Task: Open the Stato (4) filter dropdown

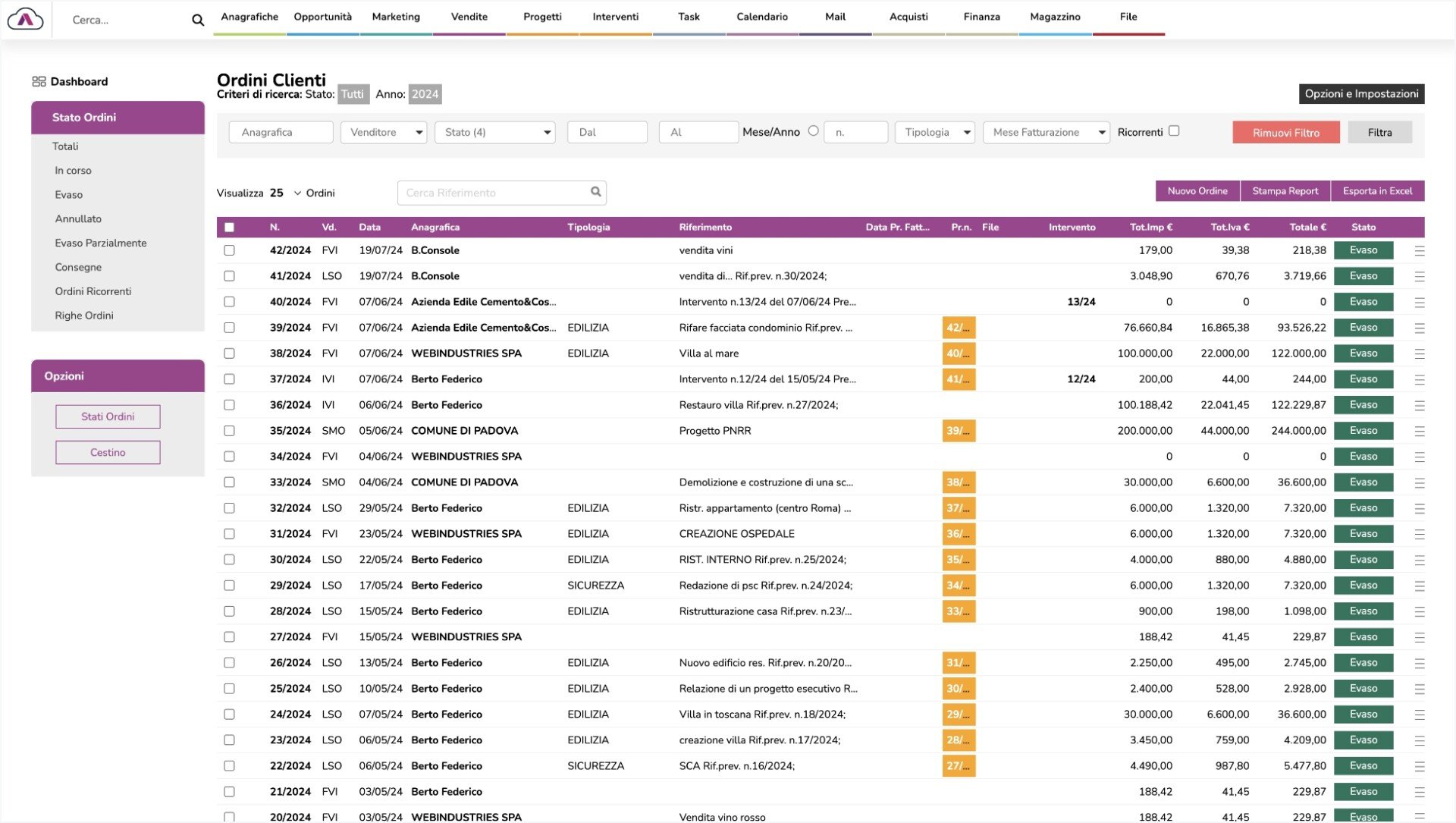Action: click(x=495, y=132)
